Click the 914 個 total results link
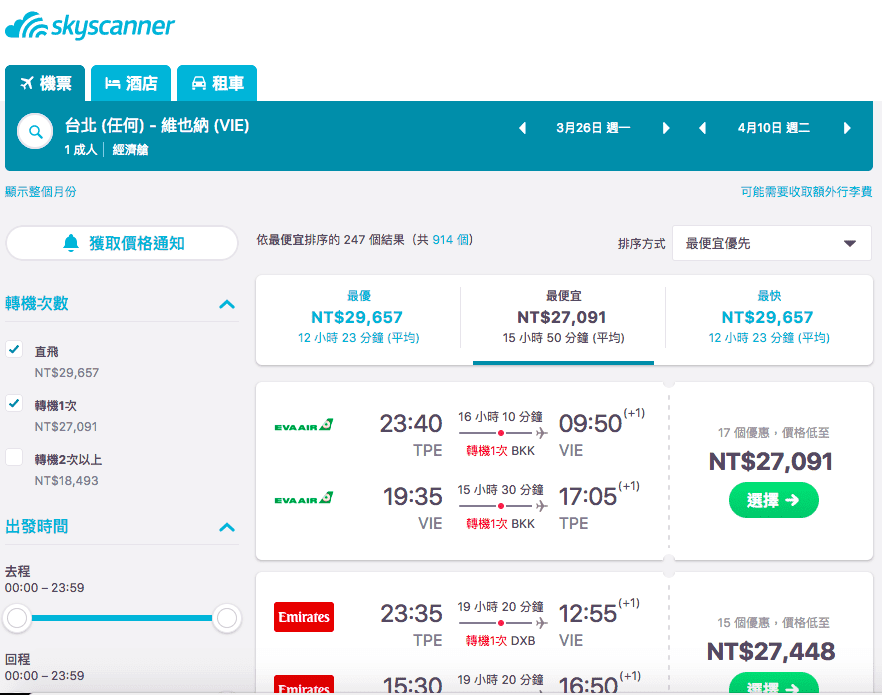 (451, 240)
